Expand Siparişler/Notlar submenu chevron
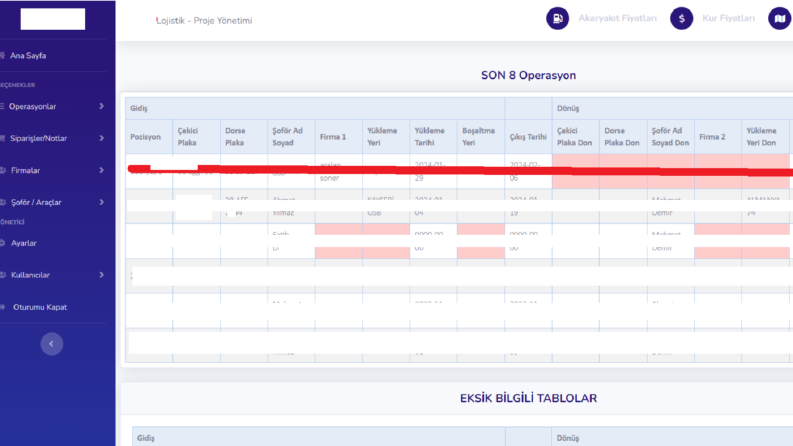The image size is (793, 446). coord(101,138)
